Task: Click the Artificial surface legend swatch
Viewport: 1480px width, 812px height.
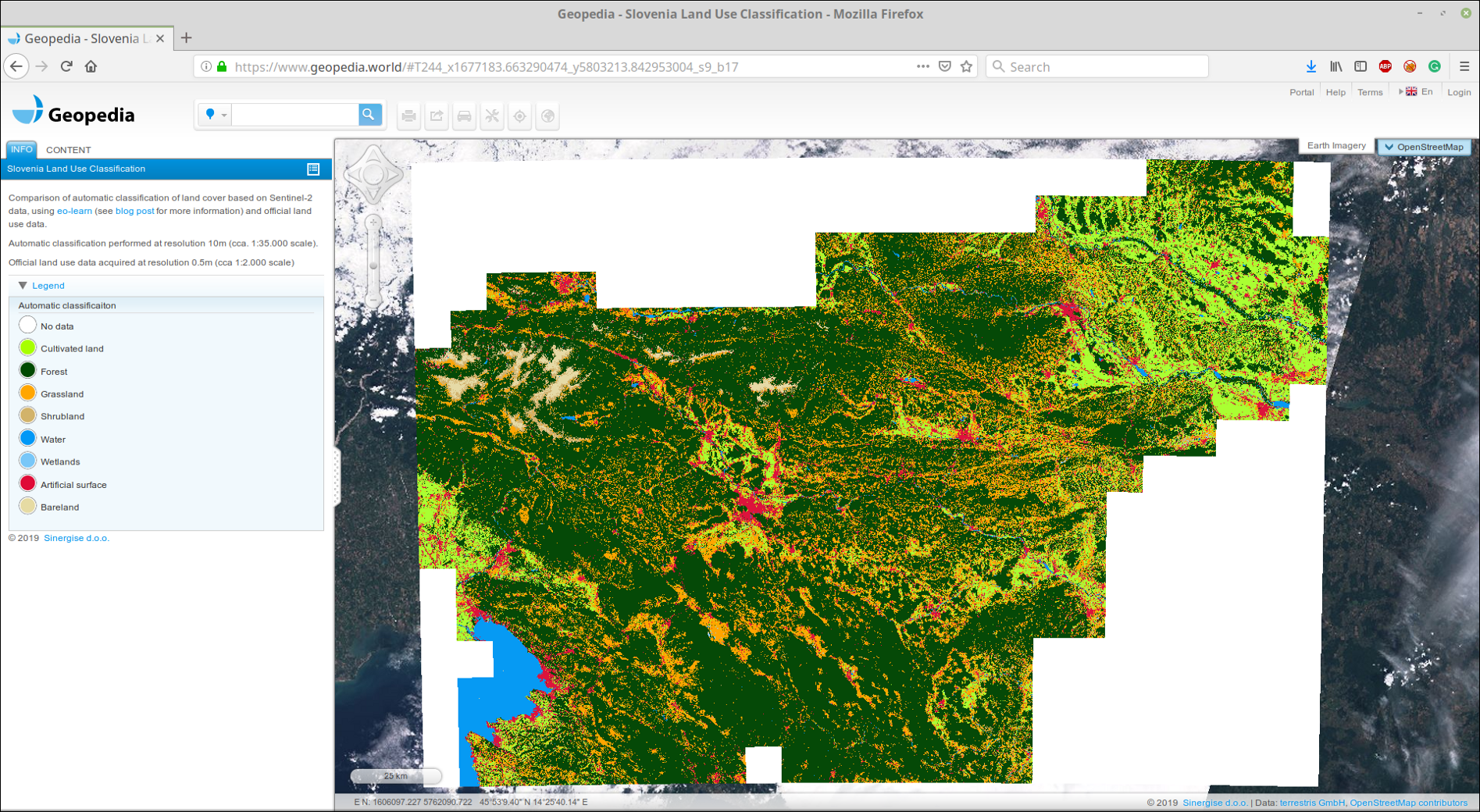Action: [27, 483]
